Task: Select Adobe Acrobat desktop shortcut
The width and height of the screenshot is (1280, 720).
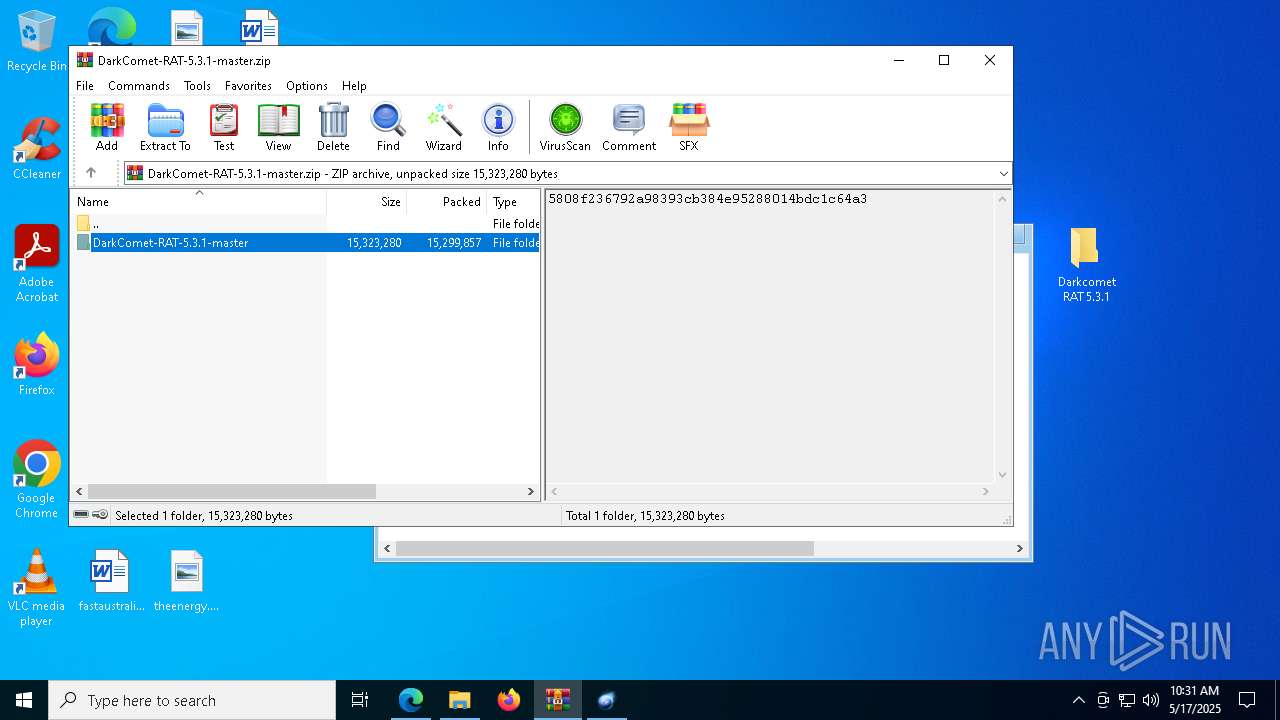Action: tap(37, 264)
